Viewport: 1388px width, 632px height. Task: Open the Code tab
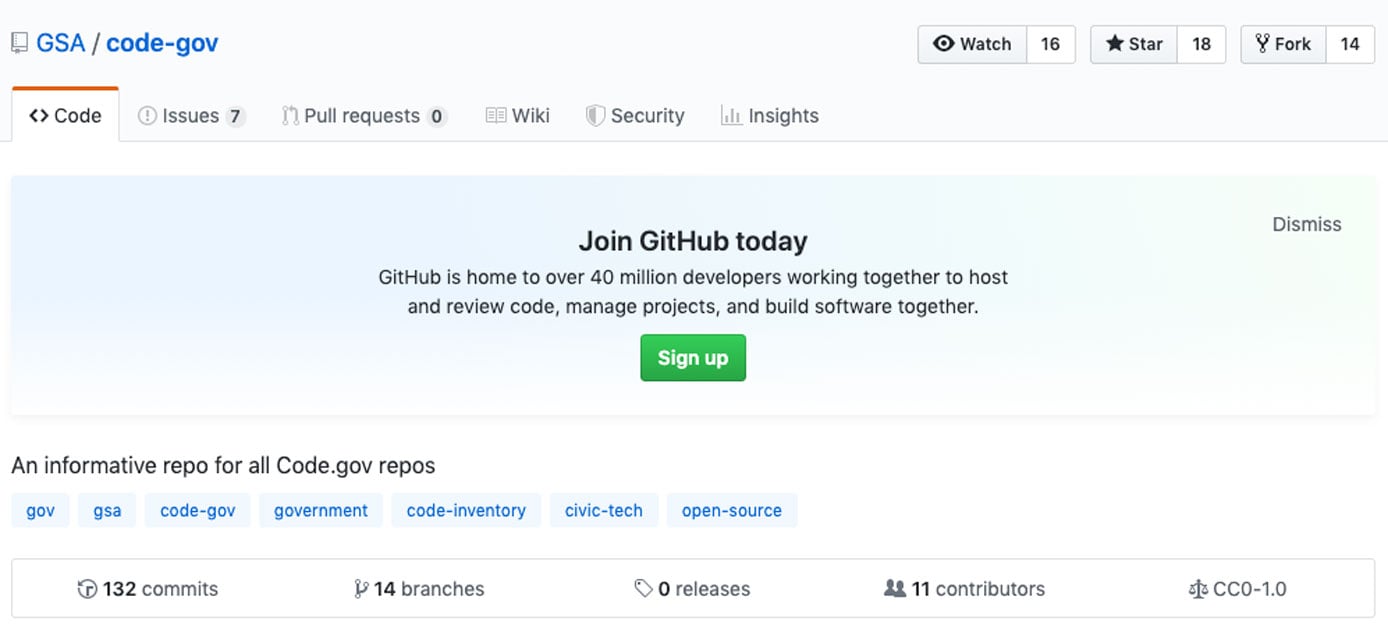(x=66, y=116)
